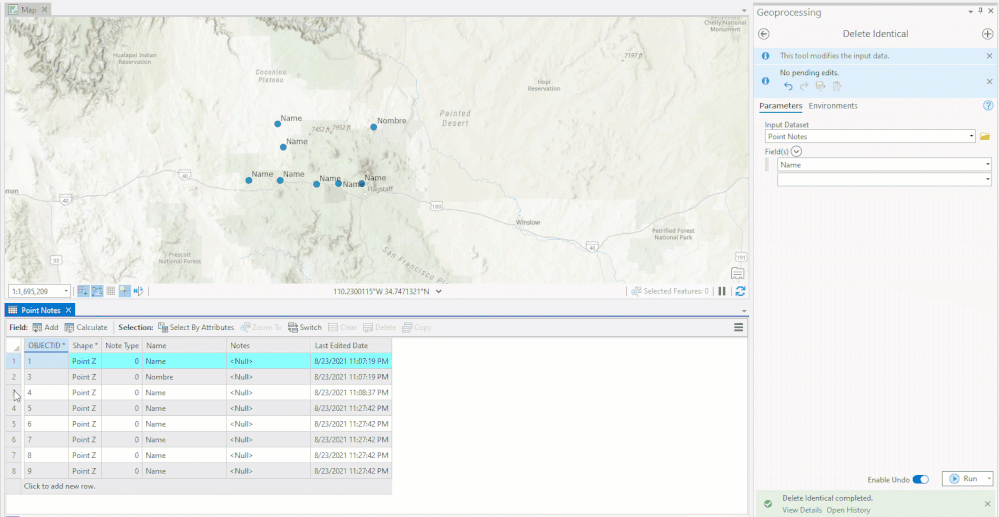Open Select By Attributes in the table toolbar

196,327
